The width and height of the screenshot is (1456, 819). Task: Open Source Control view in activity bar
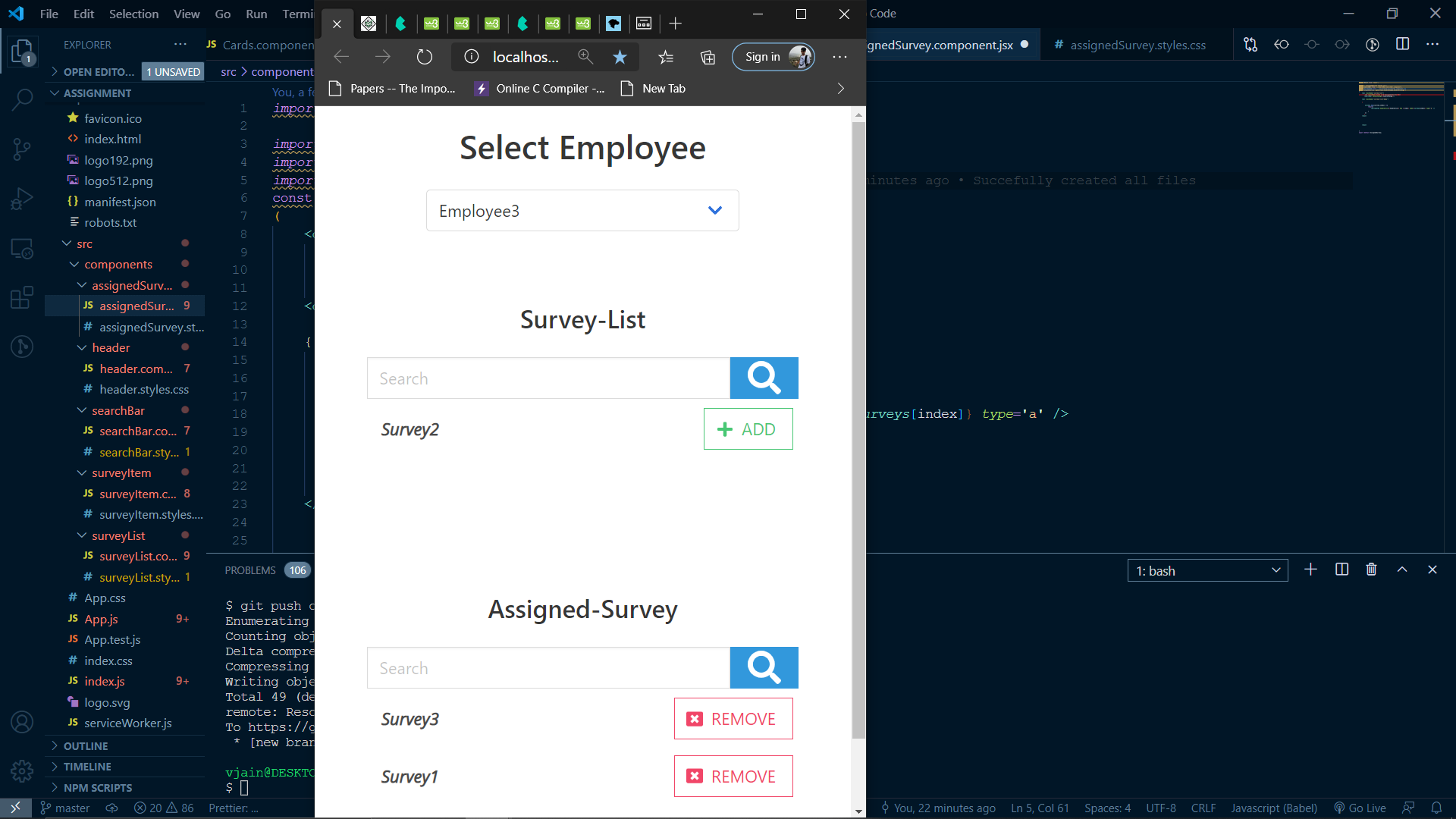pos(23,149)
